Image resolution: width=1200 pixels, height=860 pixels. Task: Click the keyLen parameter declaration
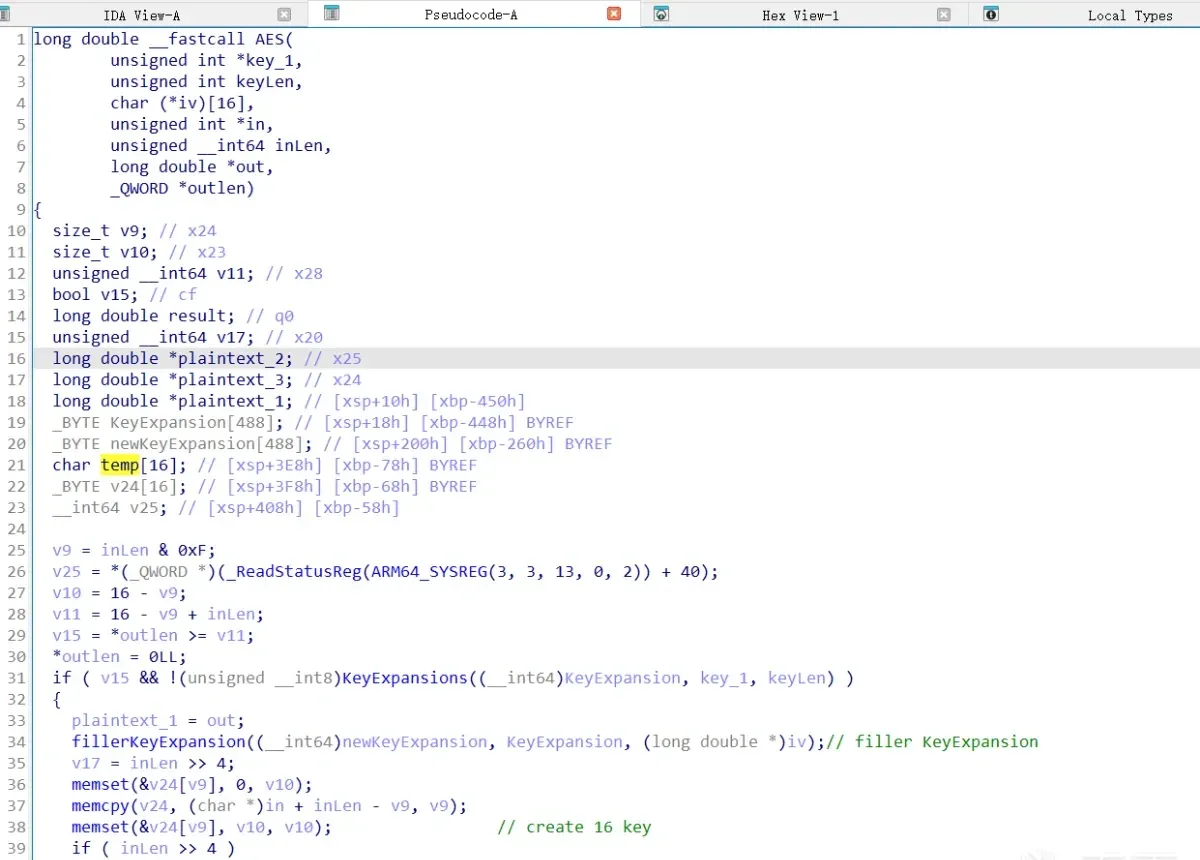[x=264, y=82]
